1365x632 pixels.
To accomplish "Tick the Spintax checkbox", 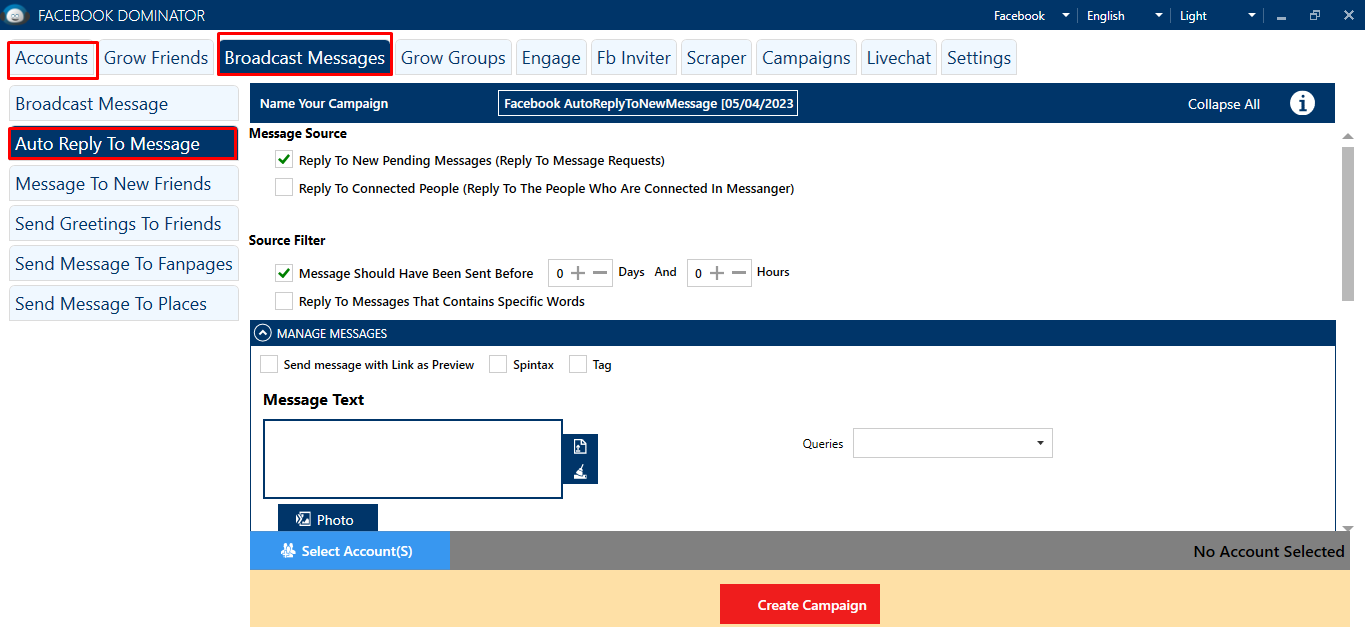I will point(498,365).
